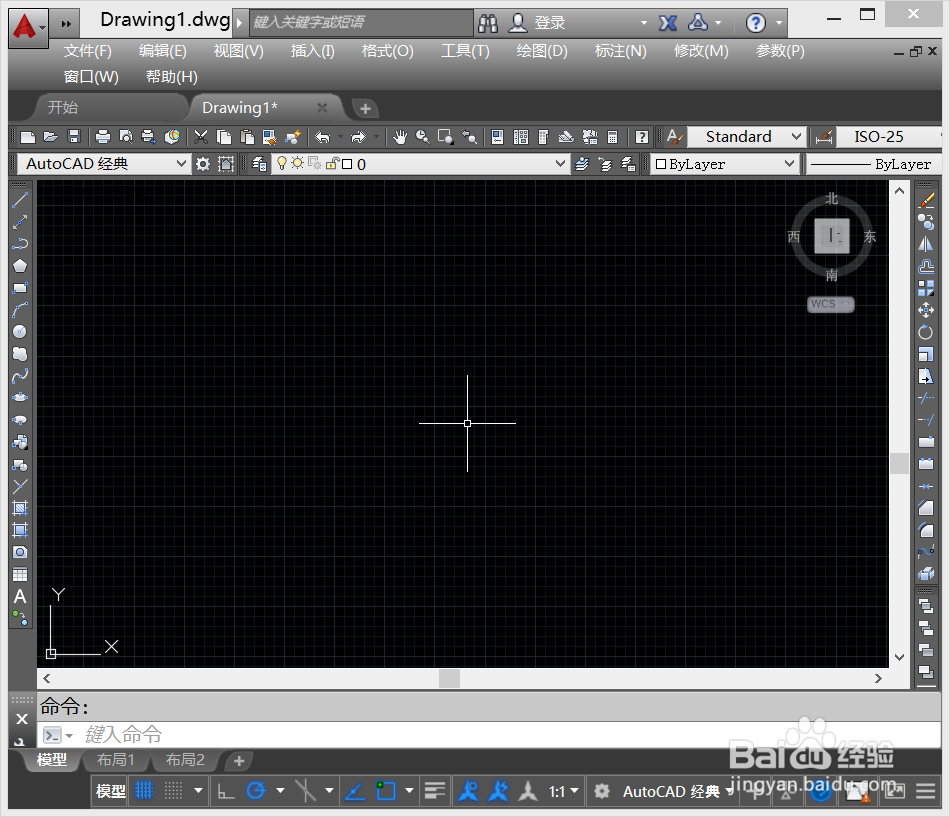Expand the 1:1 annotation scale dropdown
The height and width of the screenshot is (817, 950).
(x=563, y=792)
